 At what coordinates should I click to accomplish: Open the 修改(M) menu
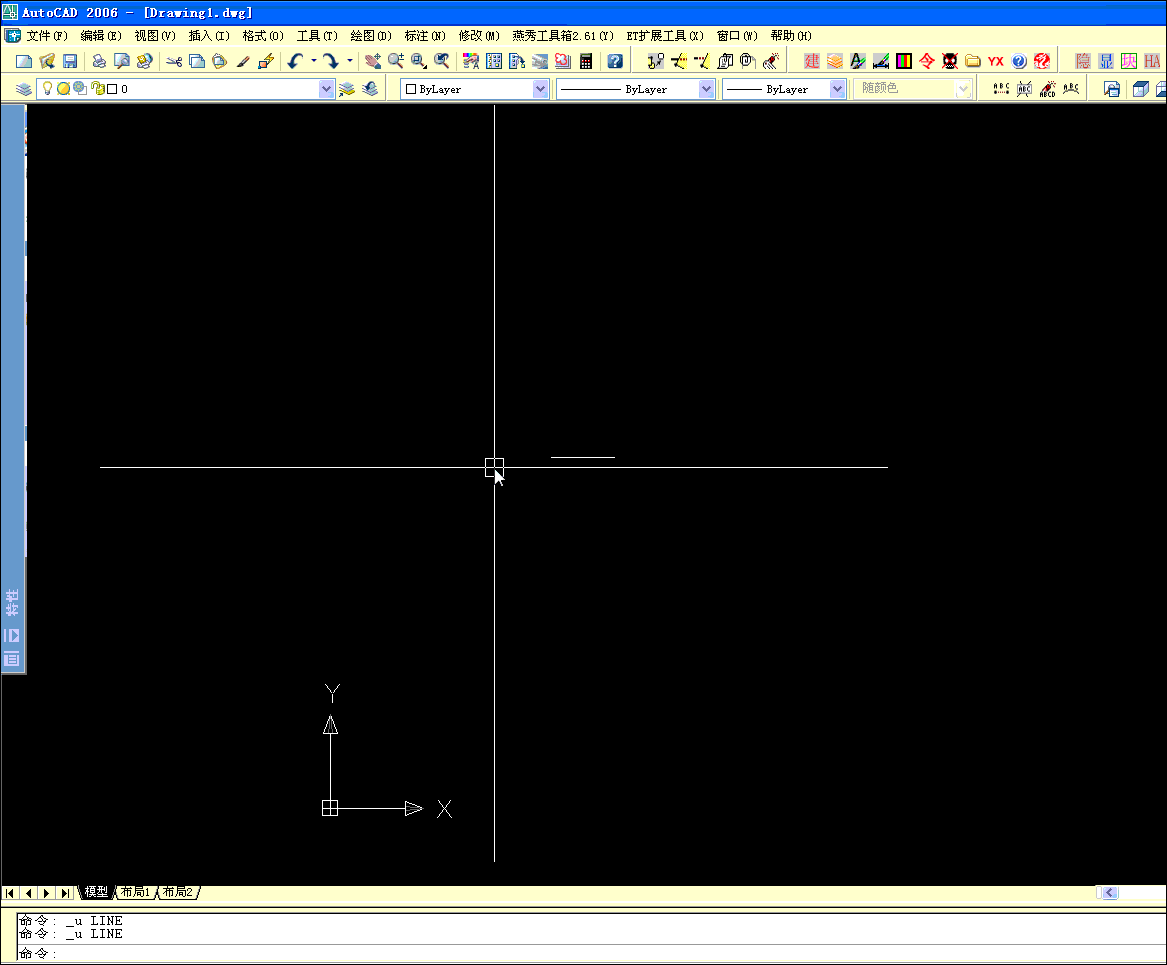click(479, 36)
